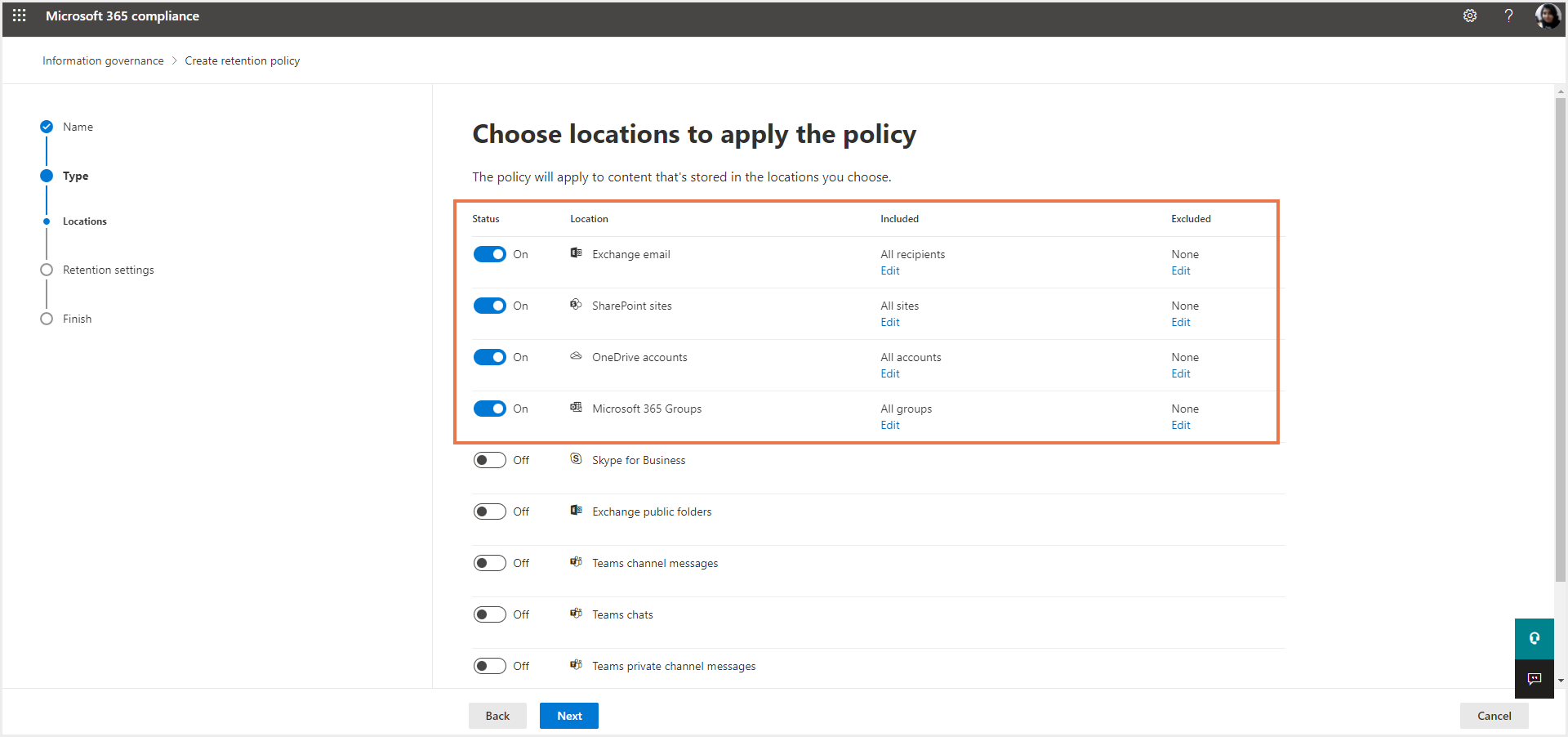Open Help via the question mark icon

1509,16
